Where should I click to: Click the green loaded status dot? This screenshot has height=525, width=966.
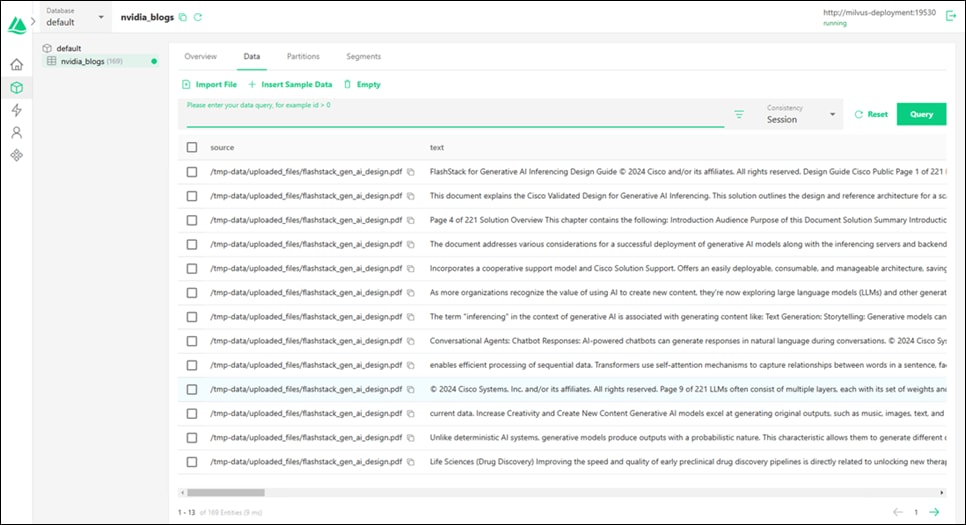pos(154,61)
